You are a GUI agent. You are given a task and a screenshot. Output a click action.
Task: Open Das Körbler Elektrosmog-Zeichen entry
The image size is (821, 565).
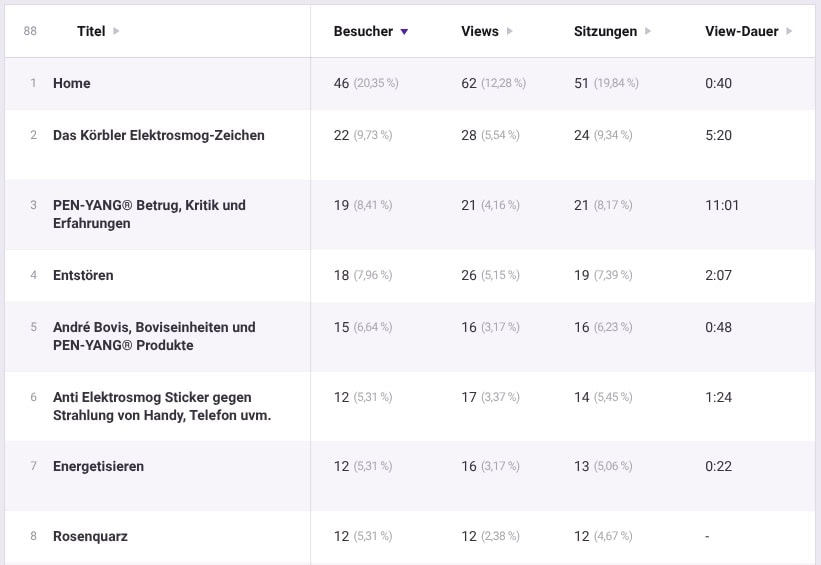[x=159, y=135]
